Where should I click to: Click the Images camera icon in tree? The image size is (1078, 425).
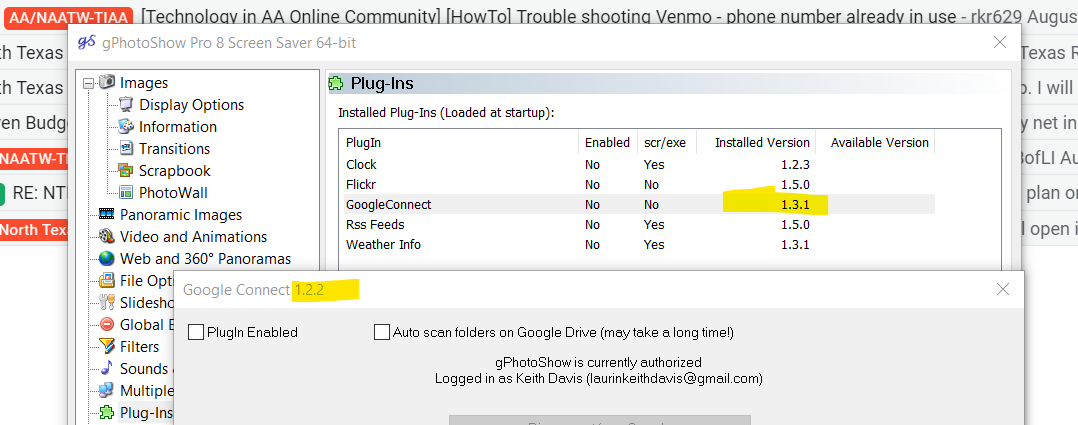pos(107,83)
